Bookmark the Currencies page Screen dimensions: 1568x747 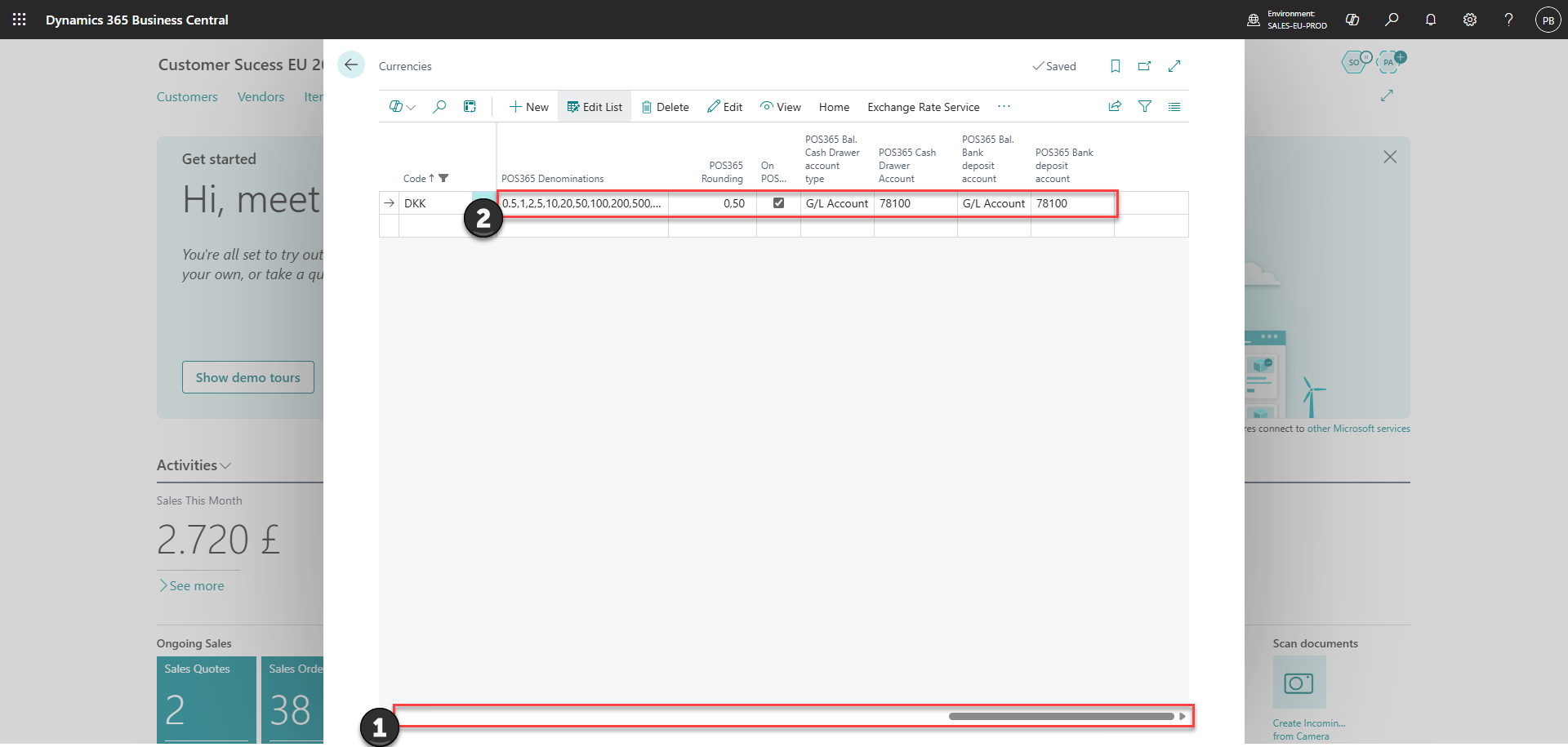[1115, 66]
